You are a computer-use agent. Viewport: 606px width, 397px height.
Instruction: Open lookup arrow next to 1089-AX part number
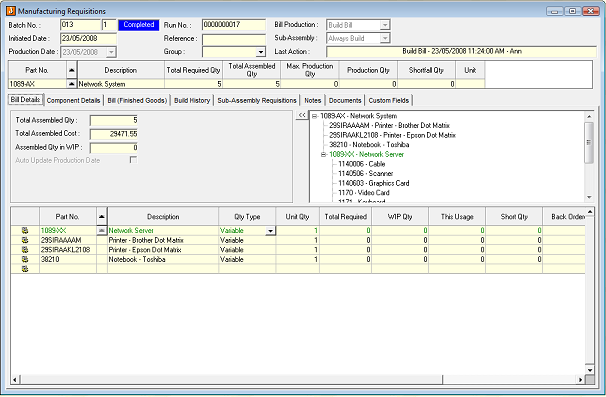[71, 83]
